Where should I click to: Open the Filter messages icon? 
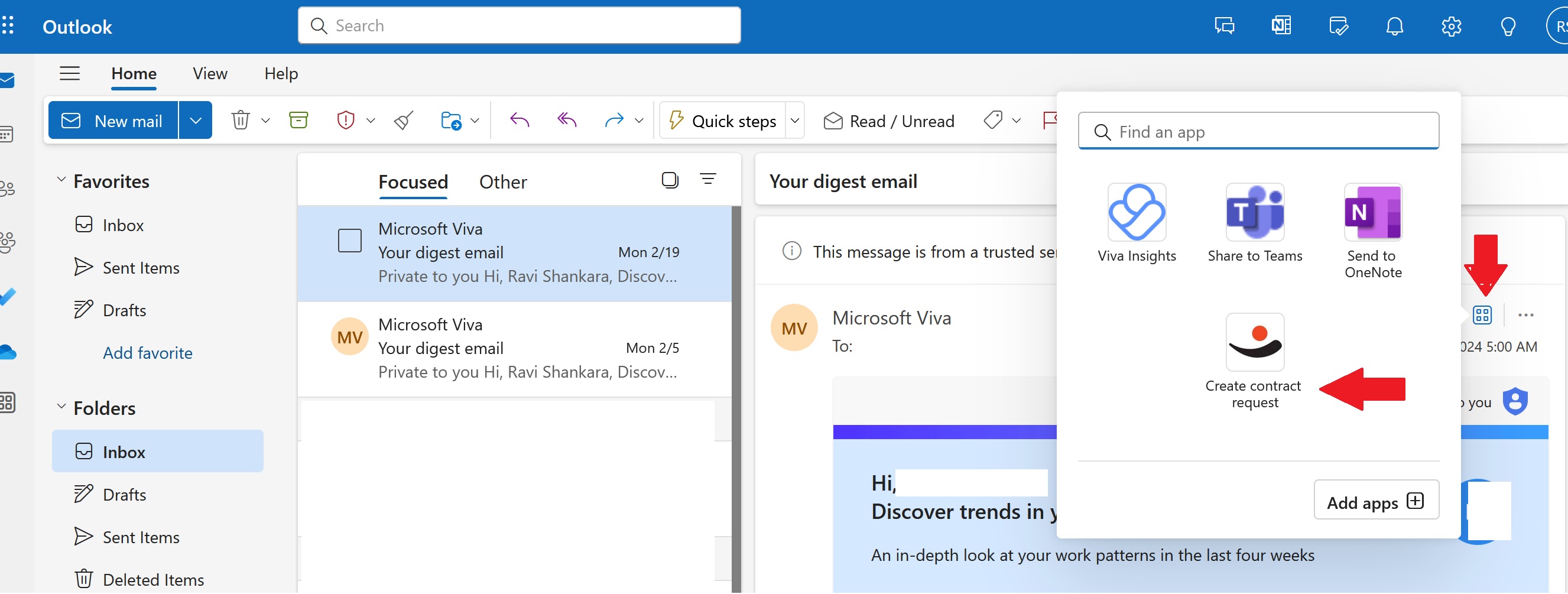point(708,180)
